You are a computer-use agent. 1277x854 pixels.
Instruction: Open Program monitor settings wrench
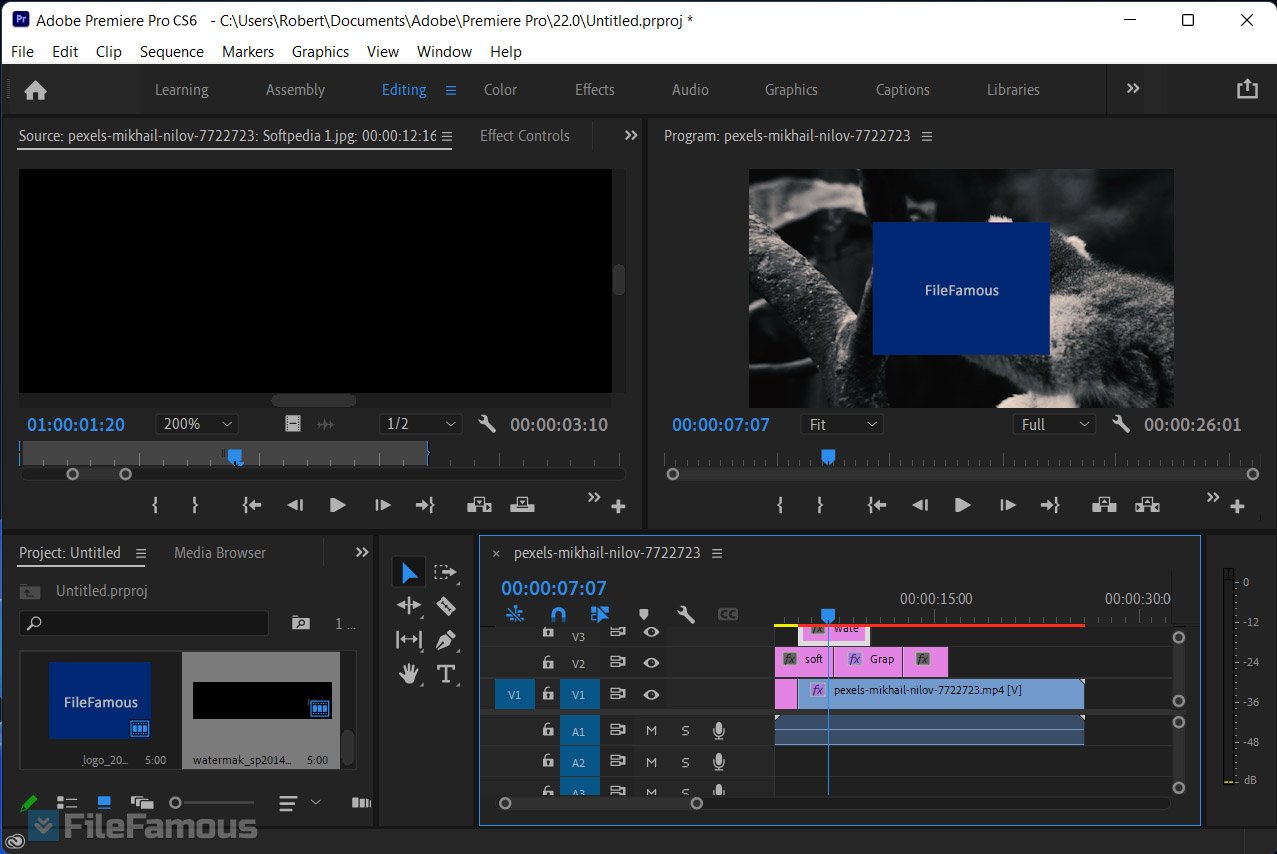(x=1121, y=424)
